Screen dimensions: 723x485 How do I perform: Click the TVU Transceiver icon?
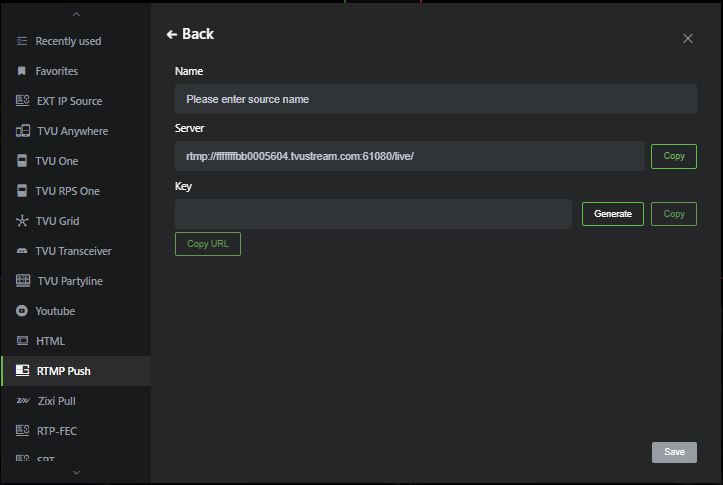click(x=22, y=251)
